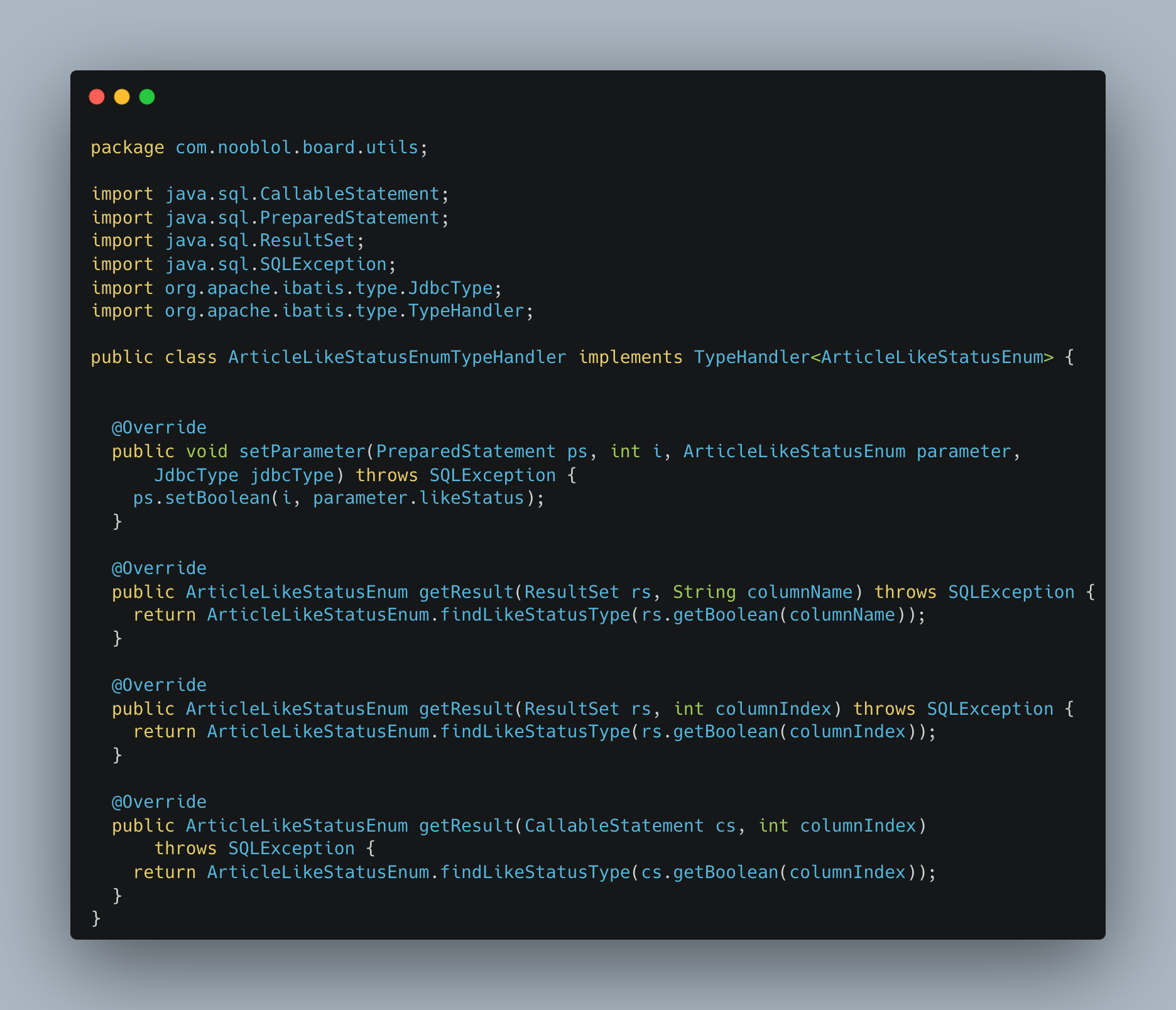Image resolution: width=1176 pixels, height=1010 pixels.
Task: Select the package name com.nooblol.board.utils
Action: (297, 148)
